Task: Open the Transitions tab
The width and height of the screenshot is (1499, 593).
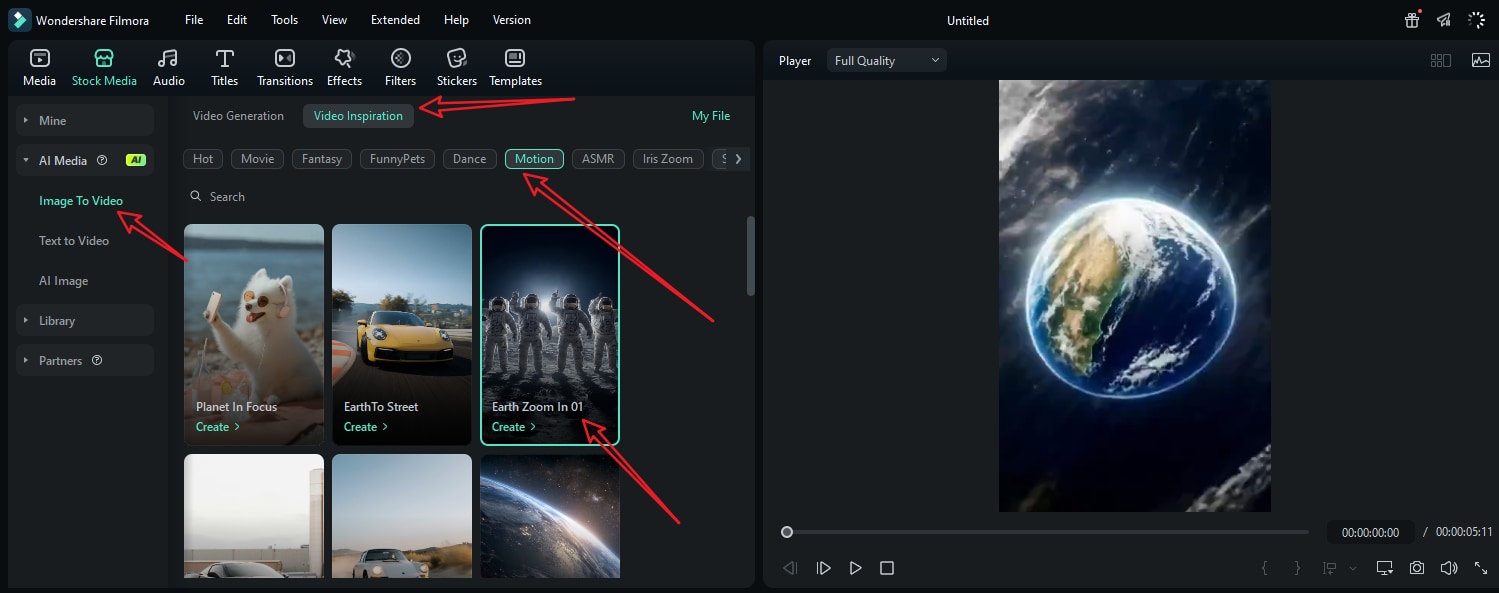Action: 285,67
